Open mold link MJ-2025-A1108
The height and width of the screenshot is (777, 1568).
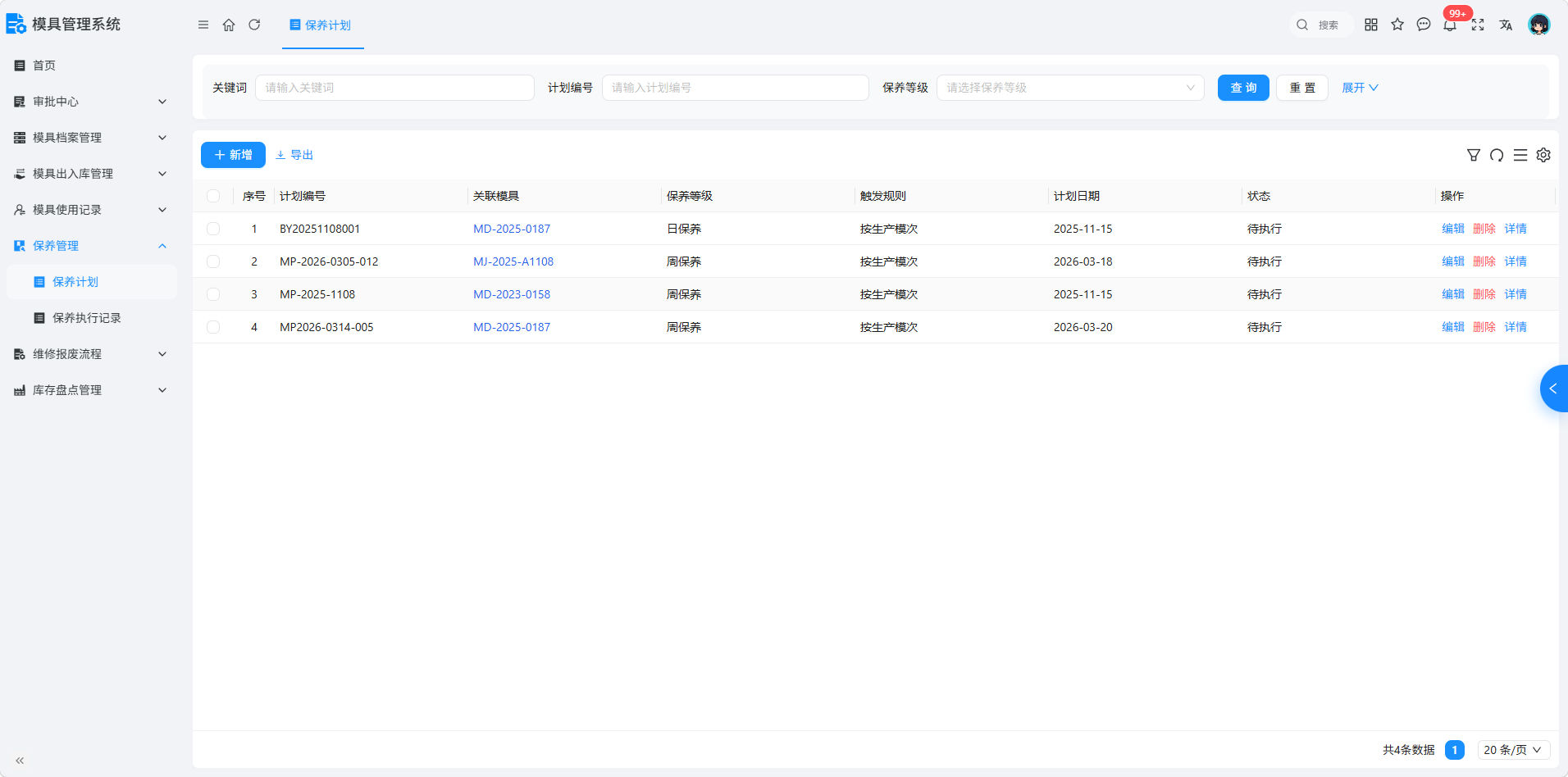click(513, 261)
